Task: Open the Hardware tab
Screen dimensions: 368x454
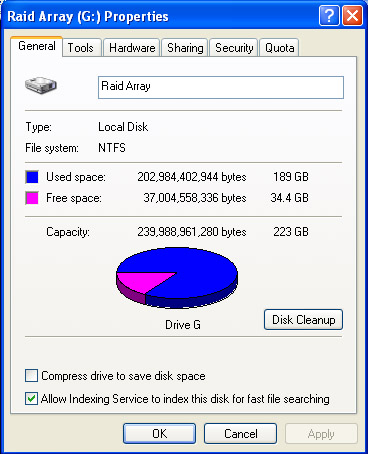Action: [132, 48]
